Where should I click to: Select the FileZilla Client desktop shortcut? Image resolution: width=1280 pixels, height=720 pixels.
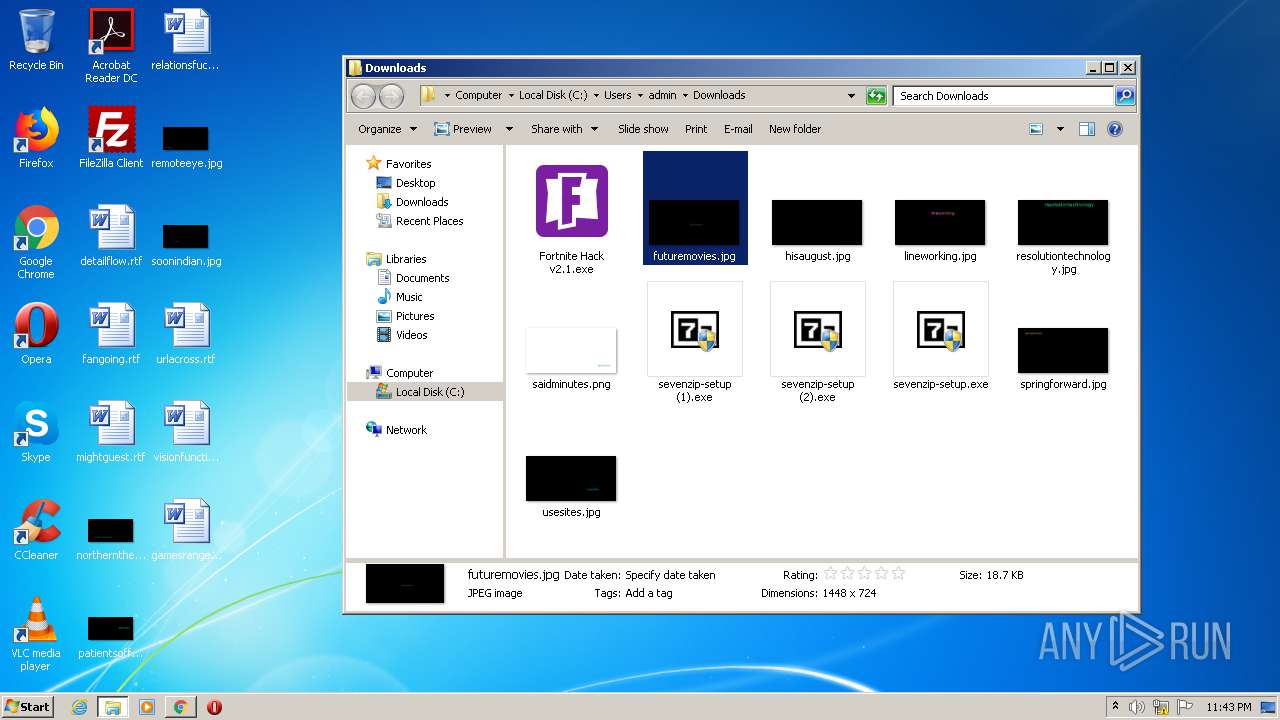coord(111,138)
